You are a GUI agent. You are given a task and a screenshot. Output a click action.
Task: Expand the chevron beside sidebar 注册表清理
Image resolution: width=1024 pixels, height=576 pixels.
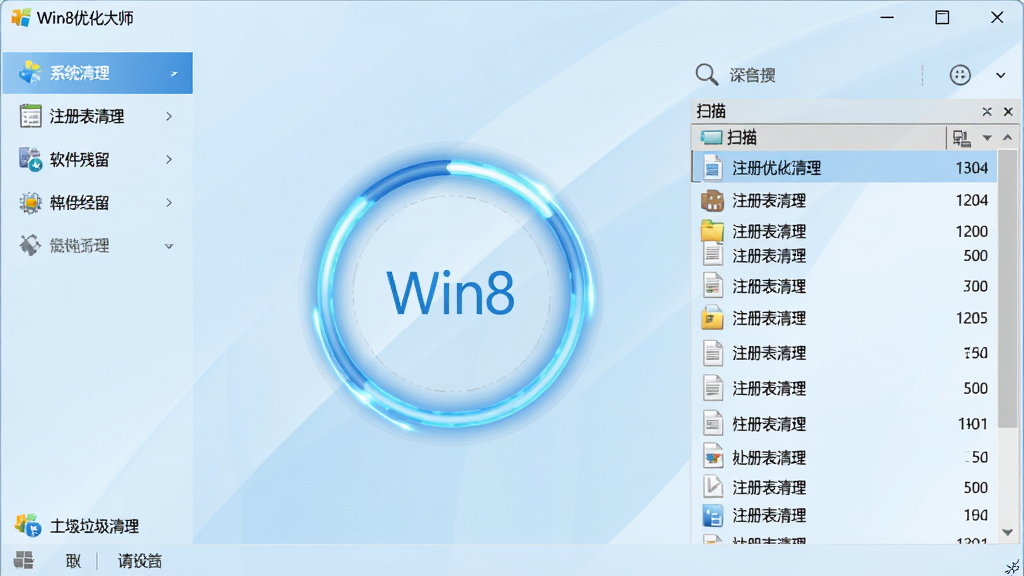click(169, 116)
